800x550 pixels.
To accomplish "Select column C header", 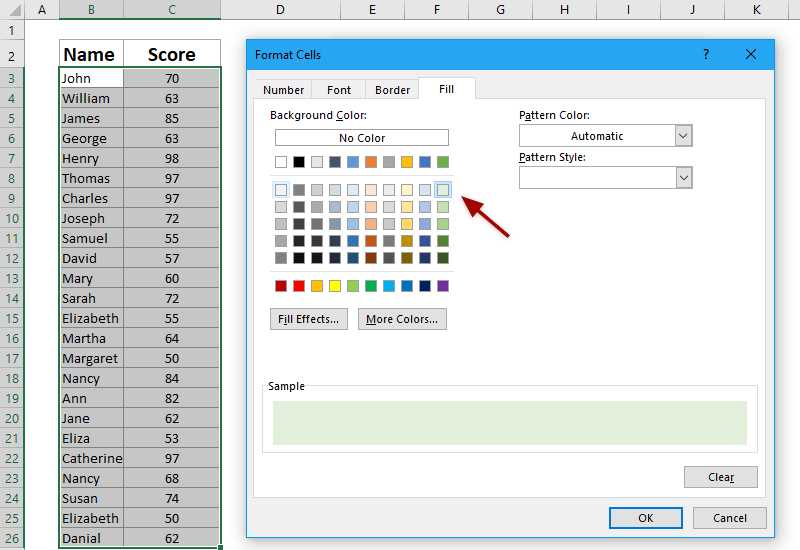I will 172,10.
